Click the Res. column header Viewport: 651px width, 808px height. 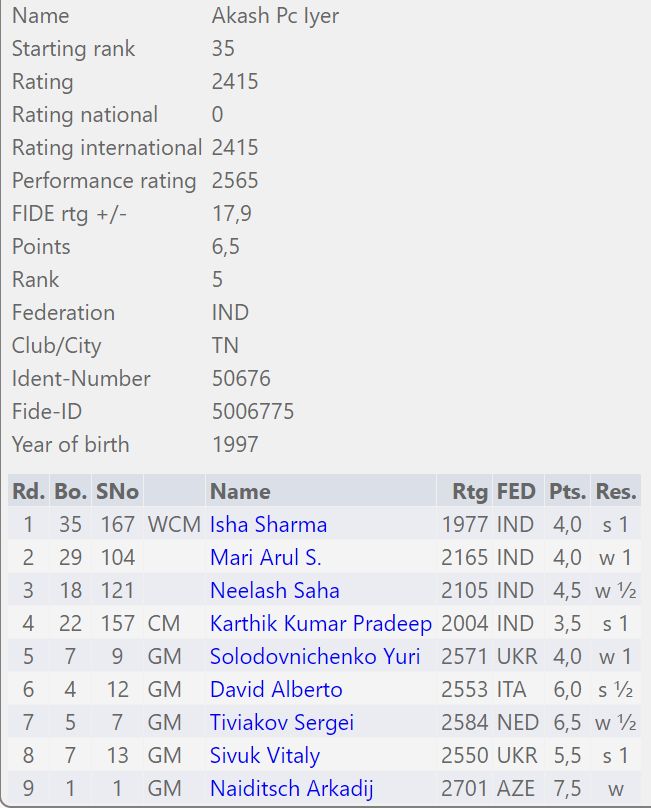click(616, 492)
